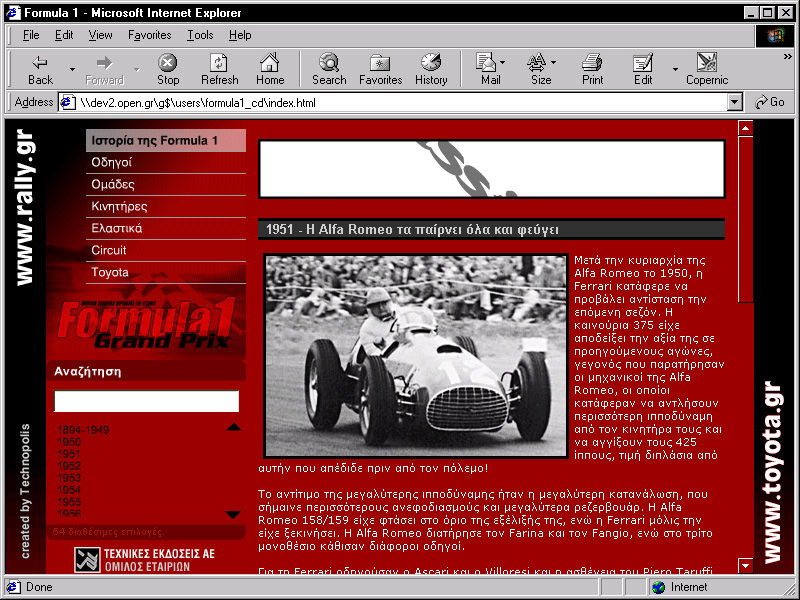Open the Ομάδες section

(166, 185)
